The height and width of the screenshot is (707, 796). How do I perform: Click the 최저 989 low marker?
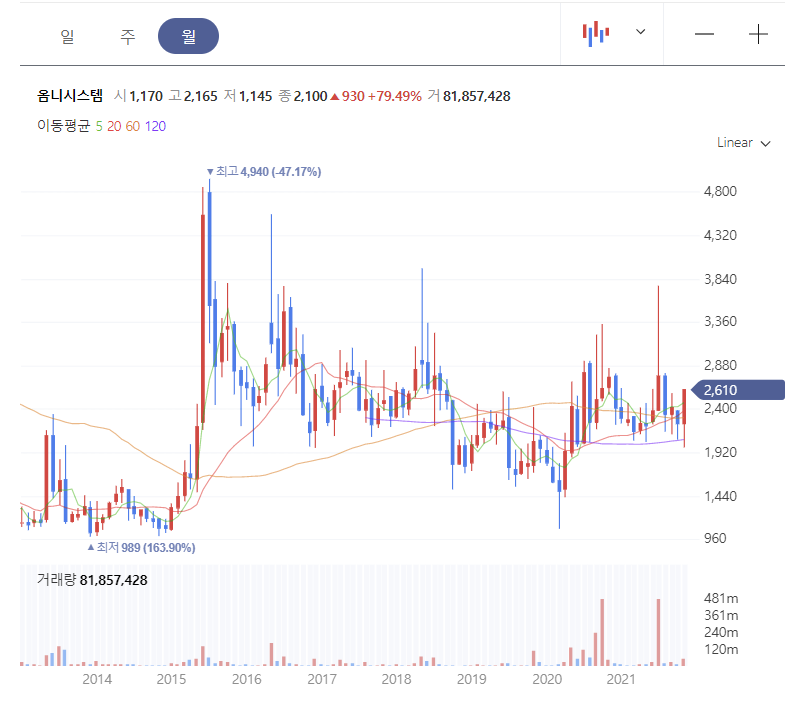141,548
